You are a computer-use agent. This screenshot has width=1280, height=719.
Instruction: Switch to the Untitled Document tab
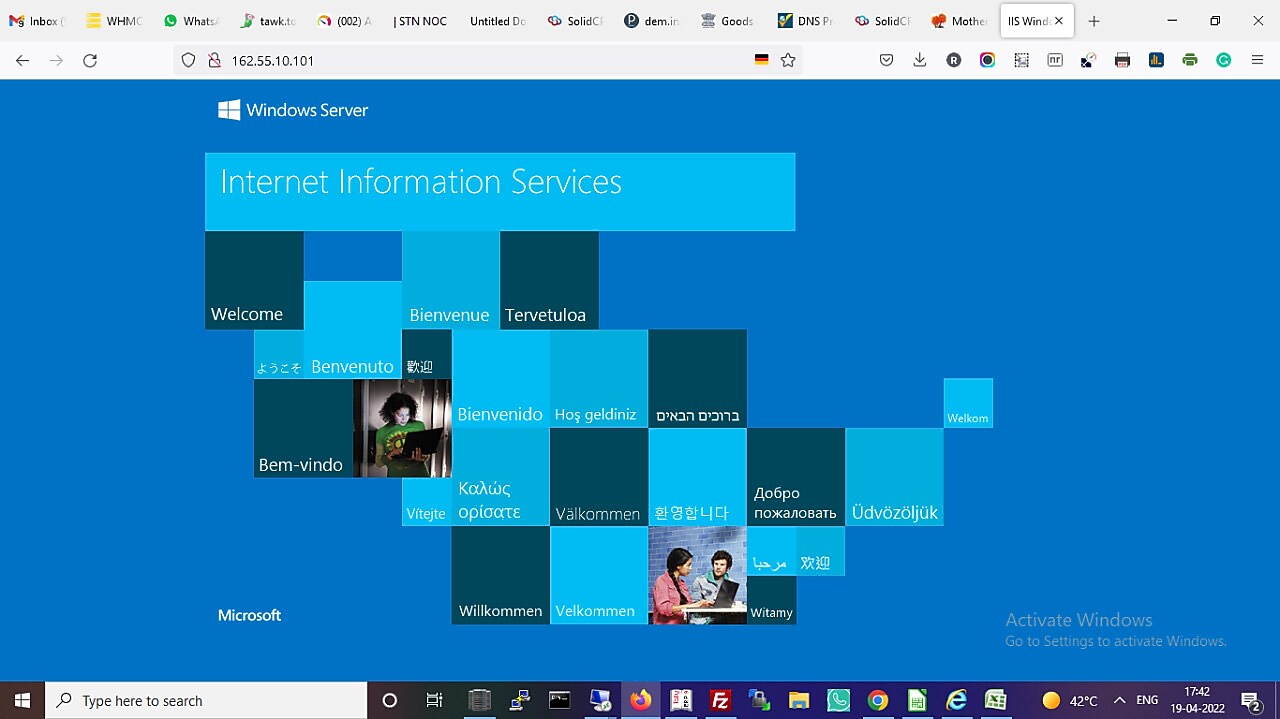(498, 21)
